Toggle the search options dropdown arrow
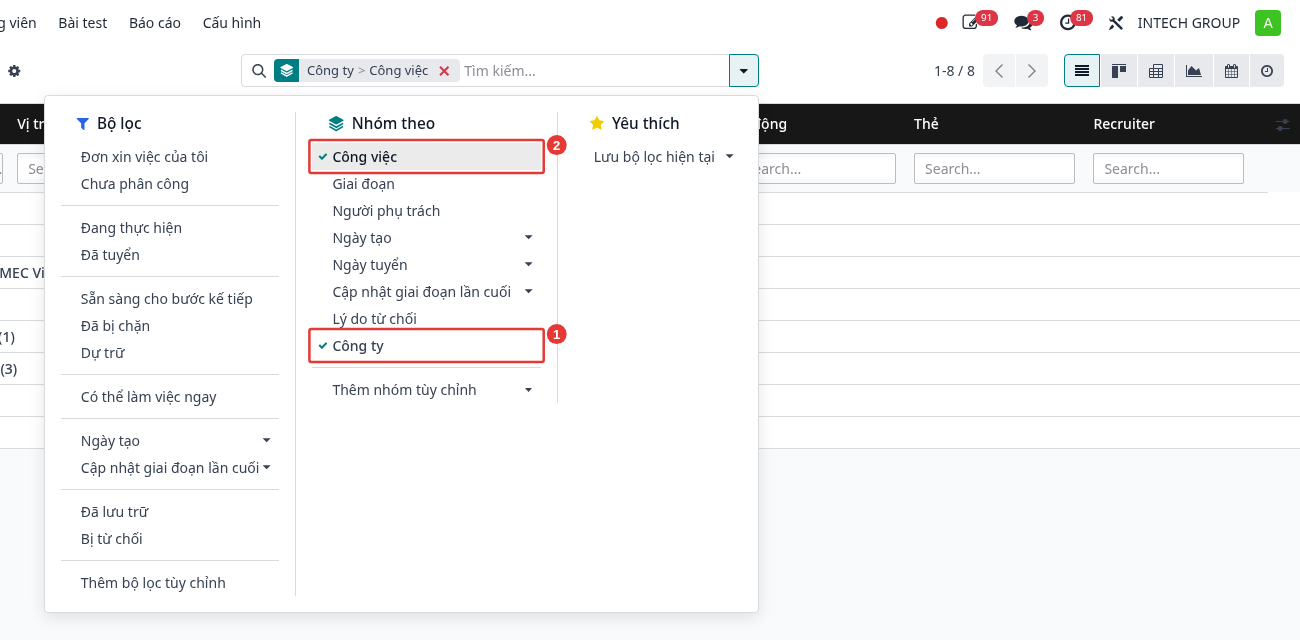Image resolution: width=1300 pixels, height=640 pixels. tap(743, 71)
